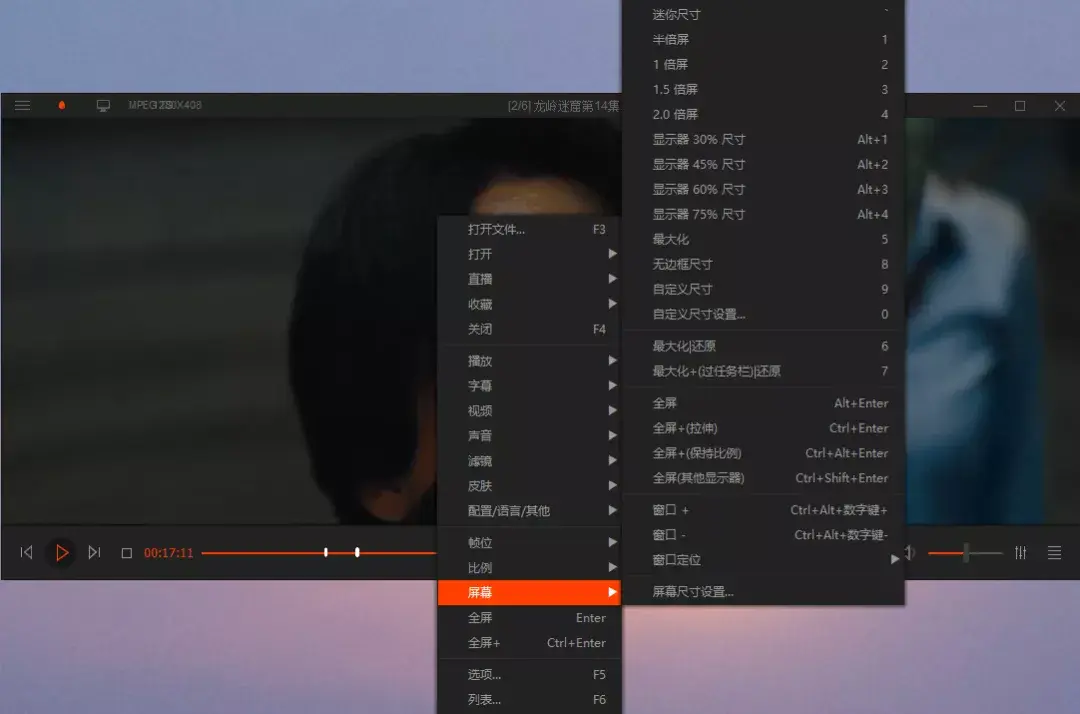Expand the 窗口定位 submenu arrow
The width and height of the screenshot is (1080, 714).
tap(895, 559)
